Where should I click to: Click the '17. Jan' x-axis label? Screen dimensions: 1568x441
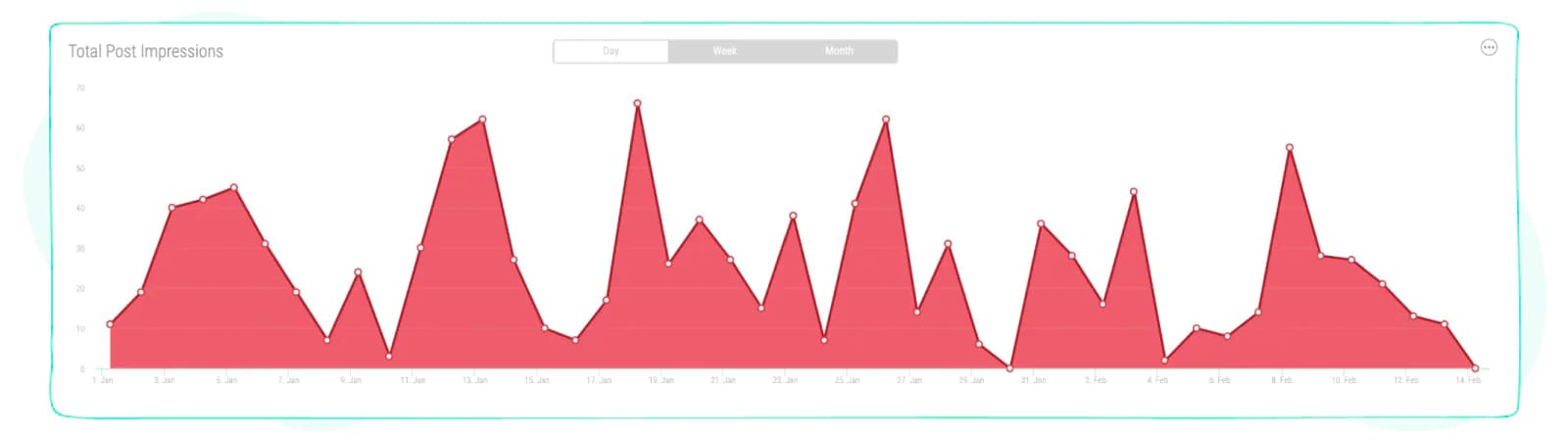pos(599,380)
